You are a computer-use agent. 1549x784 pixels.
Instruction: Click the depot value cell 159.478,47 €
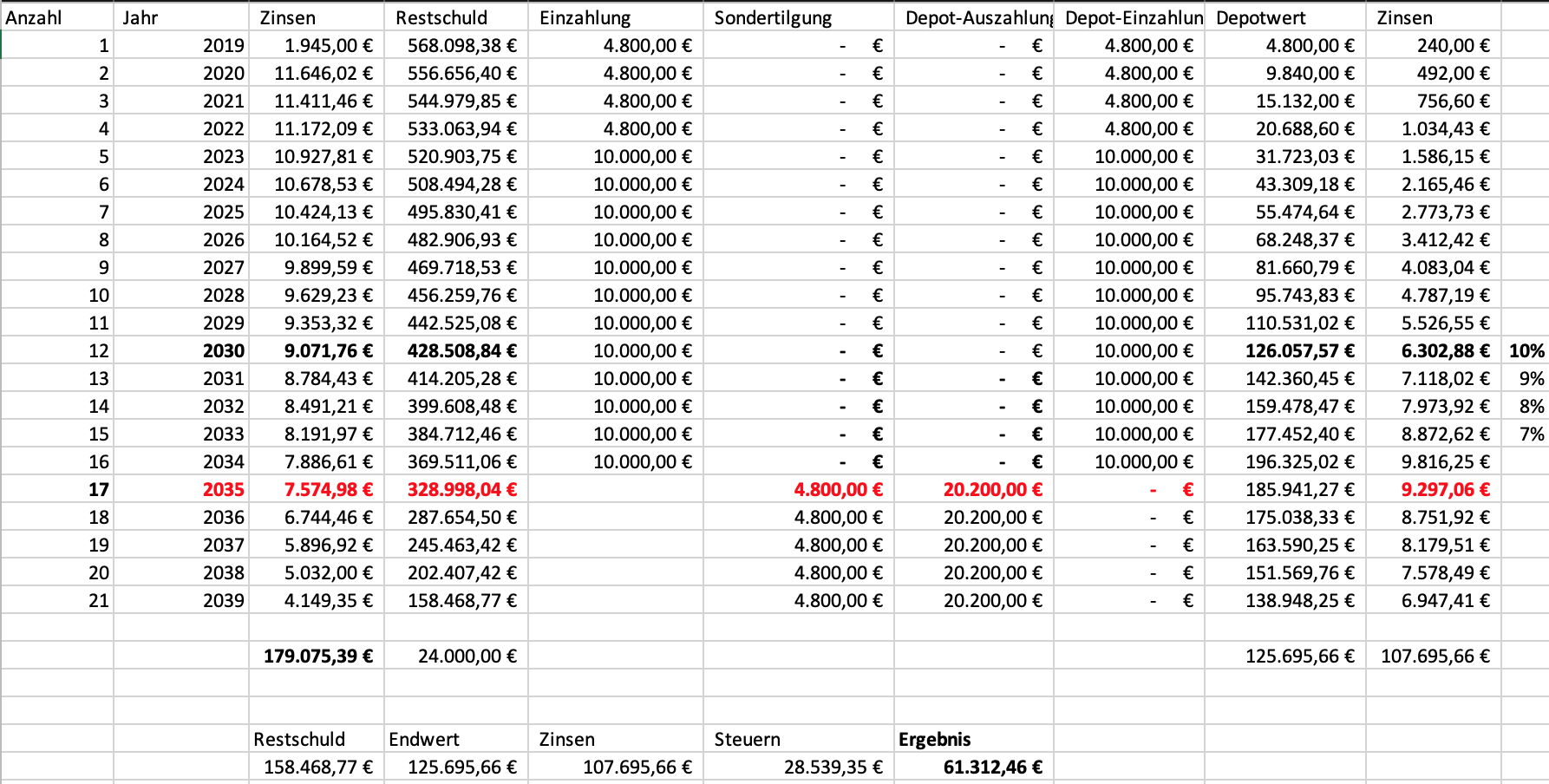click(1285, 406)
